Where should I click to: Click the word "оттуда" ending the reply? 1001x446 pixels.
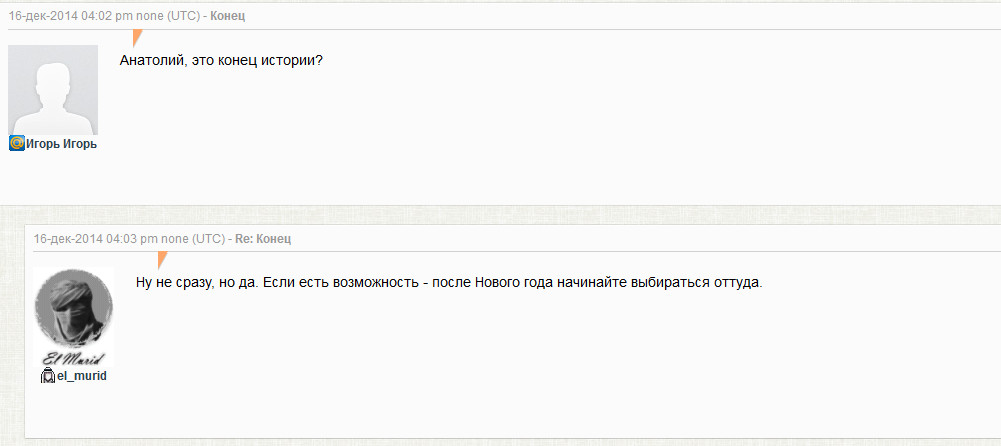pos(738,282)
